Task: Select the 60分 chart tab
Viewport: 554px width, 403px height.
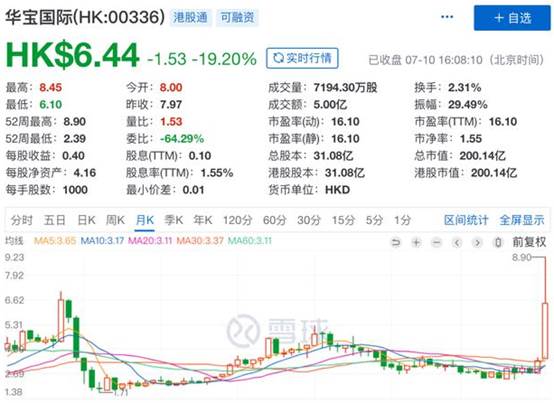Action: click(x=274, y=220)
